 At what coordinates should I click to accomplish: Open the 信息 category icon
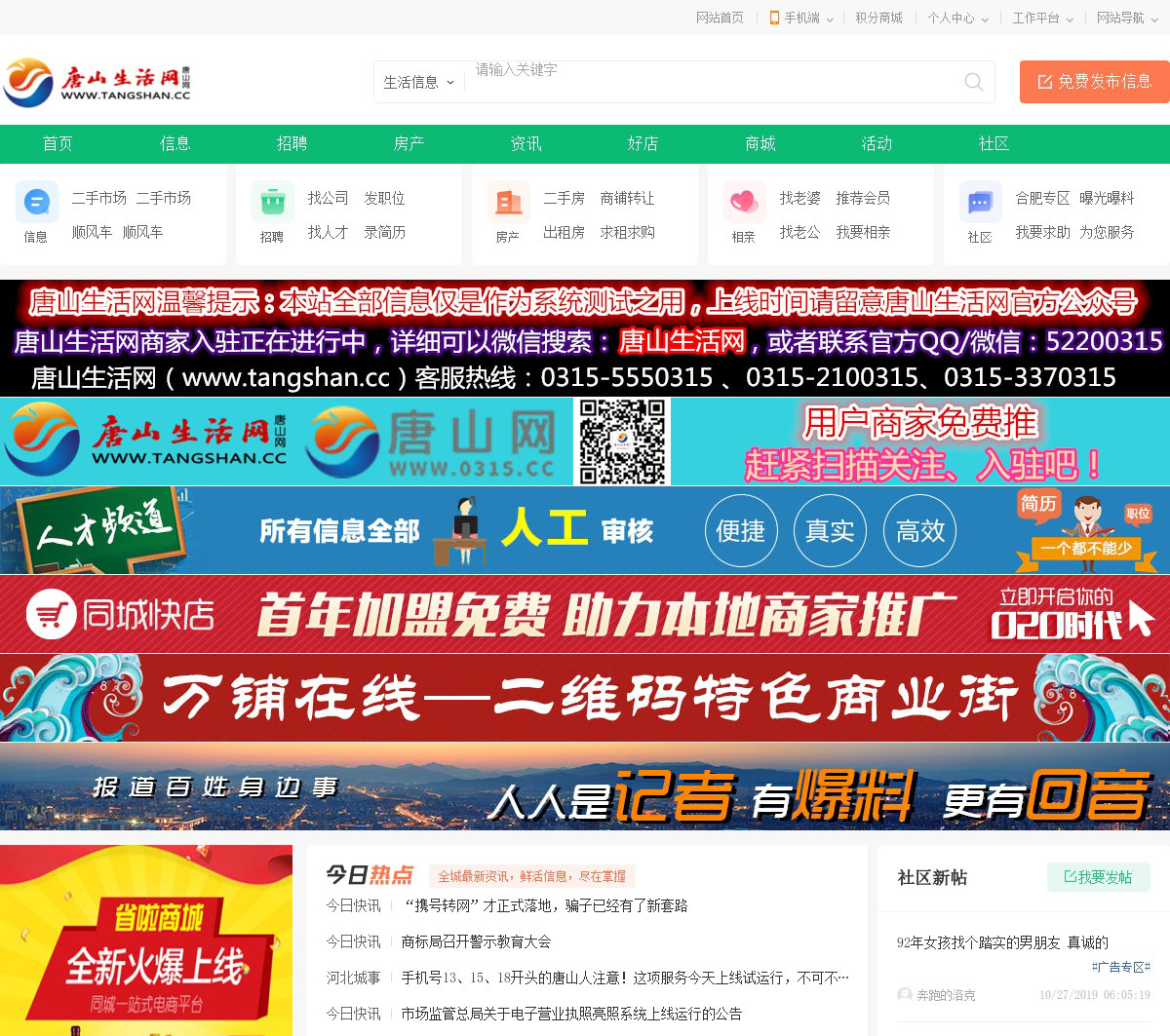pyautogui.click(x=36, y=203)
